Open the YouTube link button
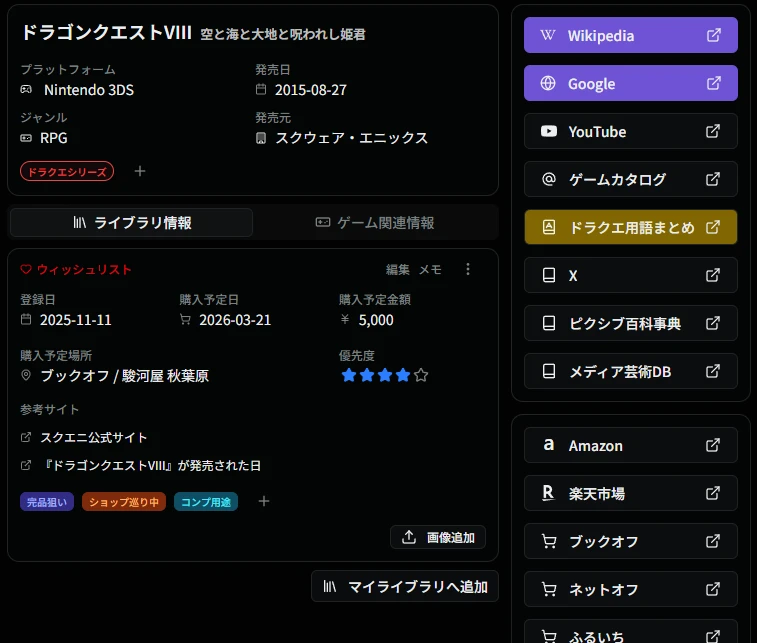 click(x=631, y=131)
